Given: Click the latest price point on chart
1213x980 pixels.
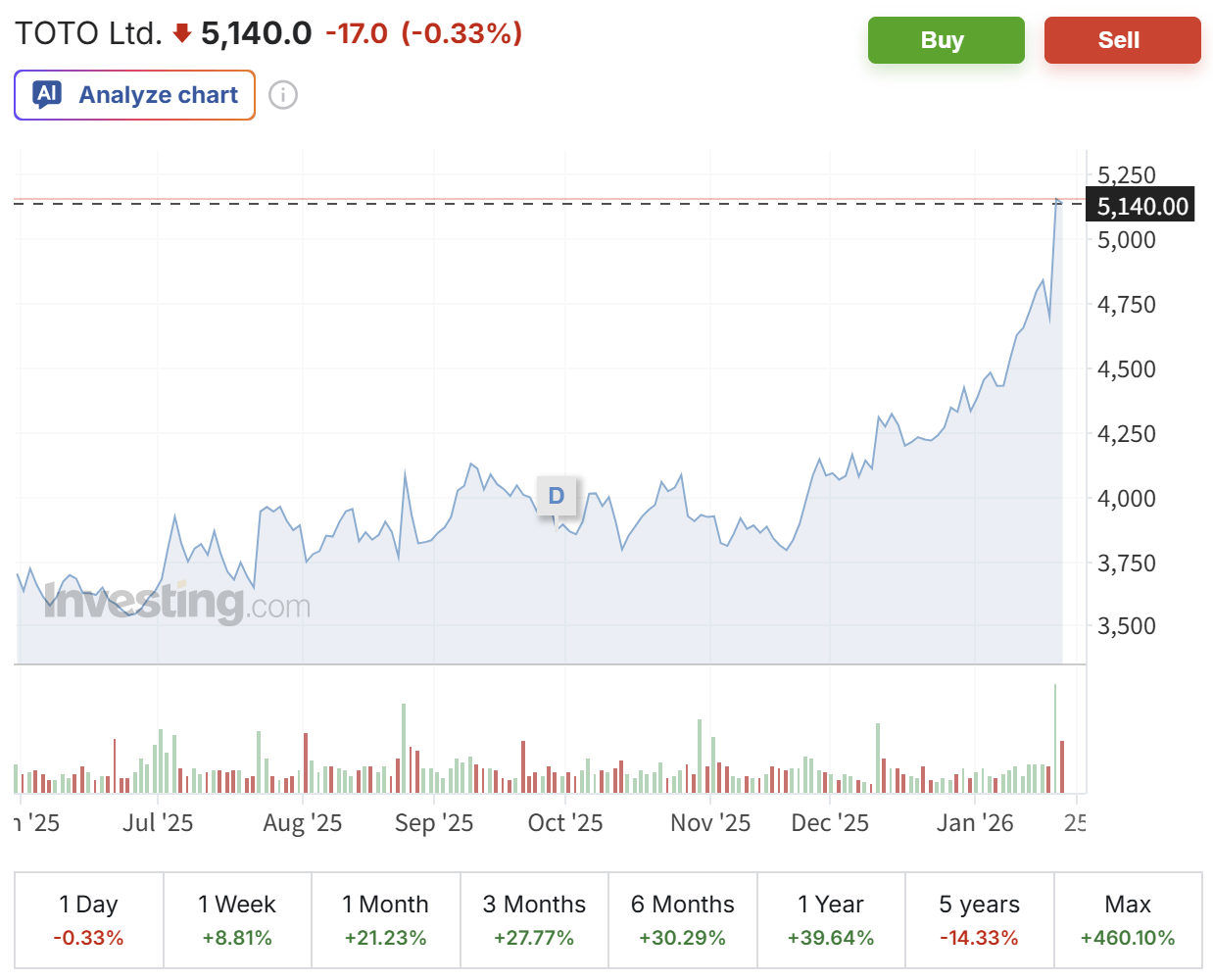Looking at the screenshot, I should click(x=1058, y=202).
